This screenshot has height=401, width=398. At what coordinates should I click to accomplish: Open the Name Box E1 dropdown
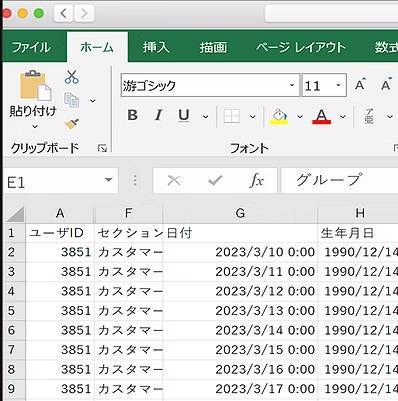click(x=108, y=180)
